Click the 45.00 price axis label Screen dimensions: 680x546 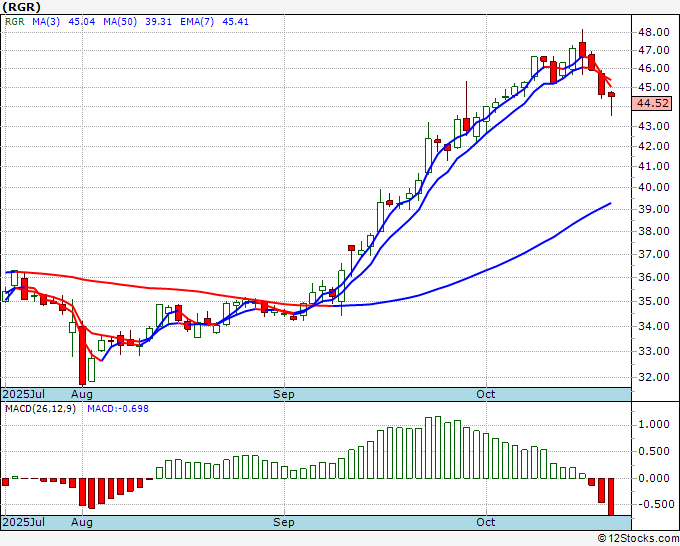coord(654,88)
